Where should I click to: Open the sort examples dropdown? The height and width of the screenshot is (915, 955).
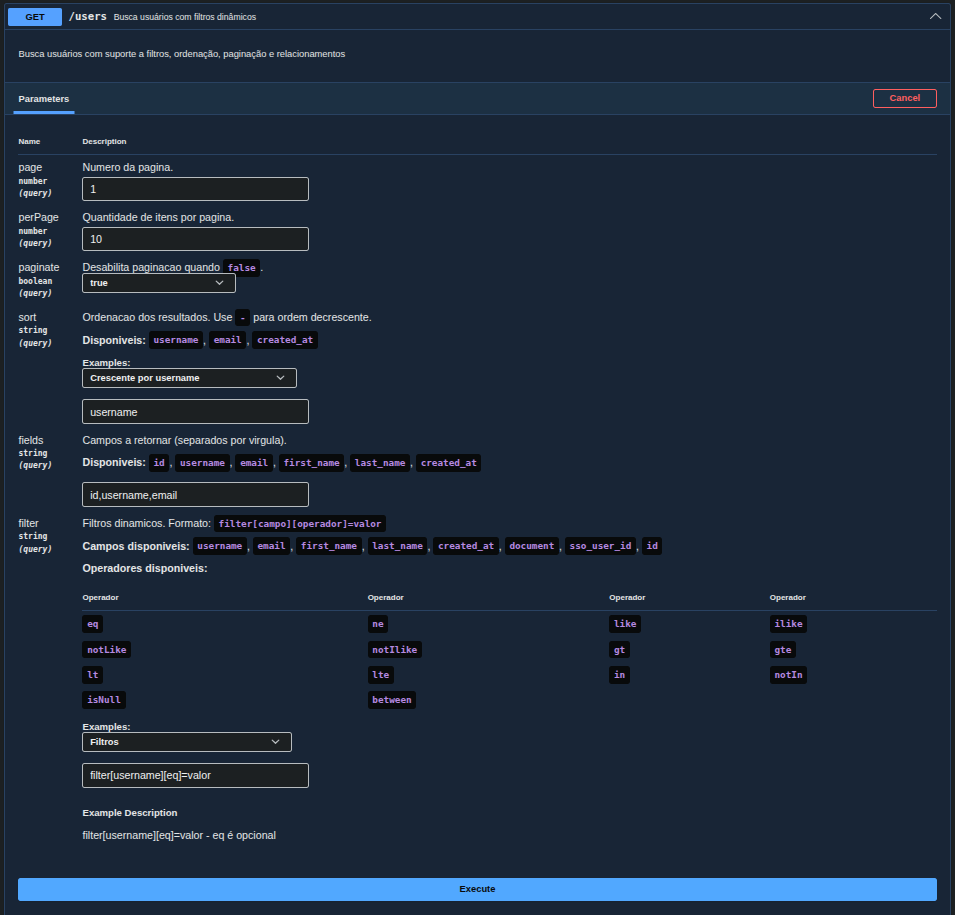pyautogui.click(x=189, y=378)
